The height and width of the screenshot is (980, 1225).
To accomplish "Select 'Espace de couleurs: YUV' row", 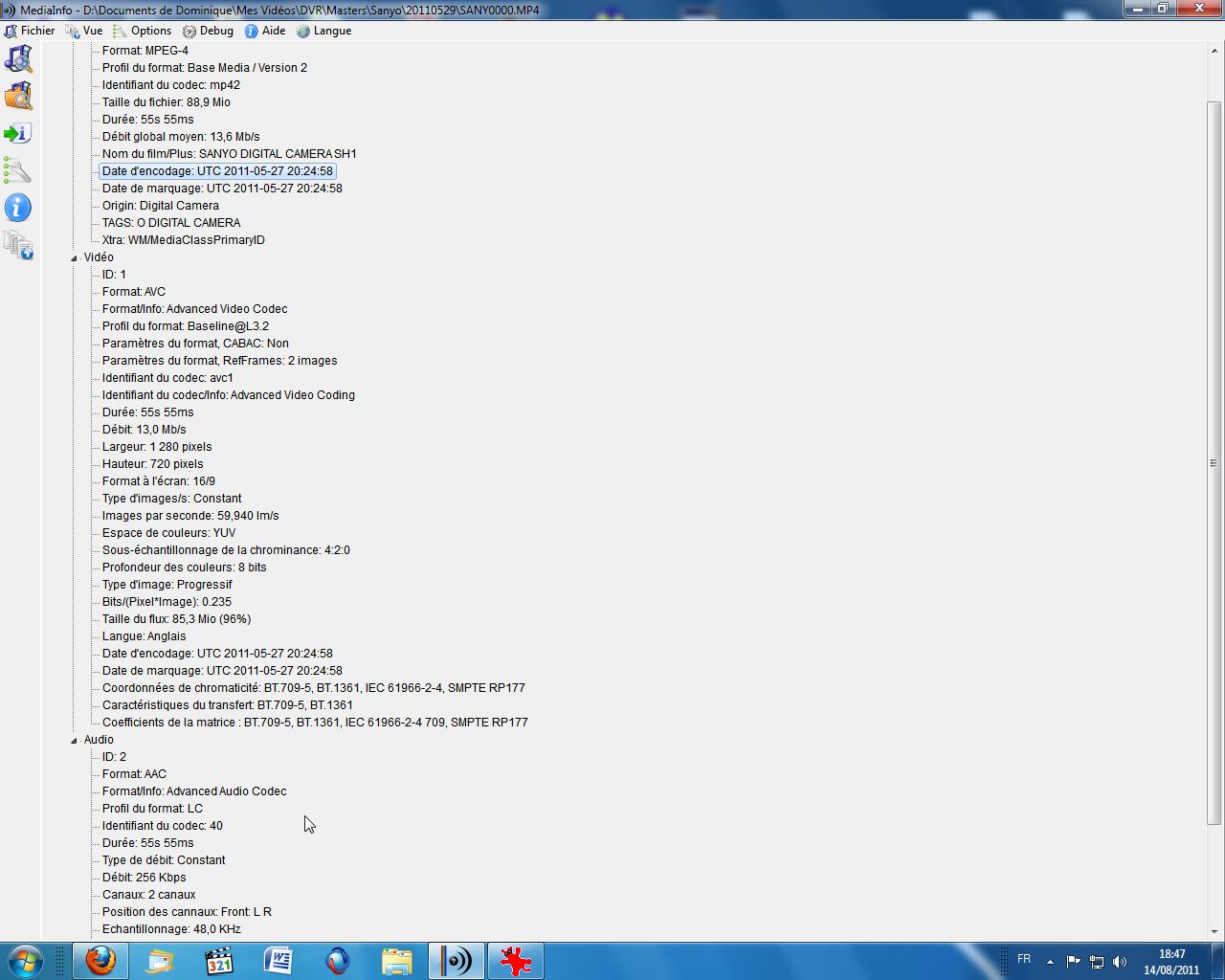I will pos(168,533).
